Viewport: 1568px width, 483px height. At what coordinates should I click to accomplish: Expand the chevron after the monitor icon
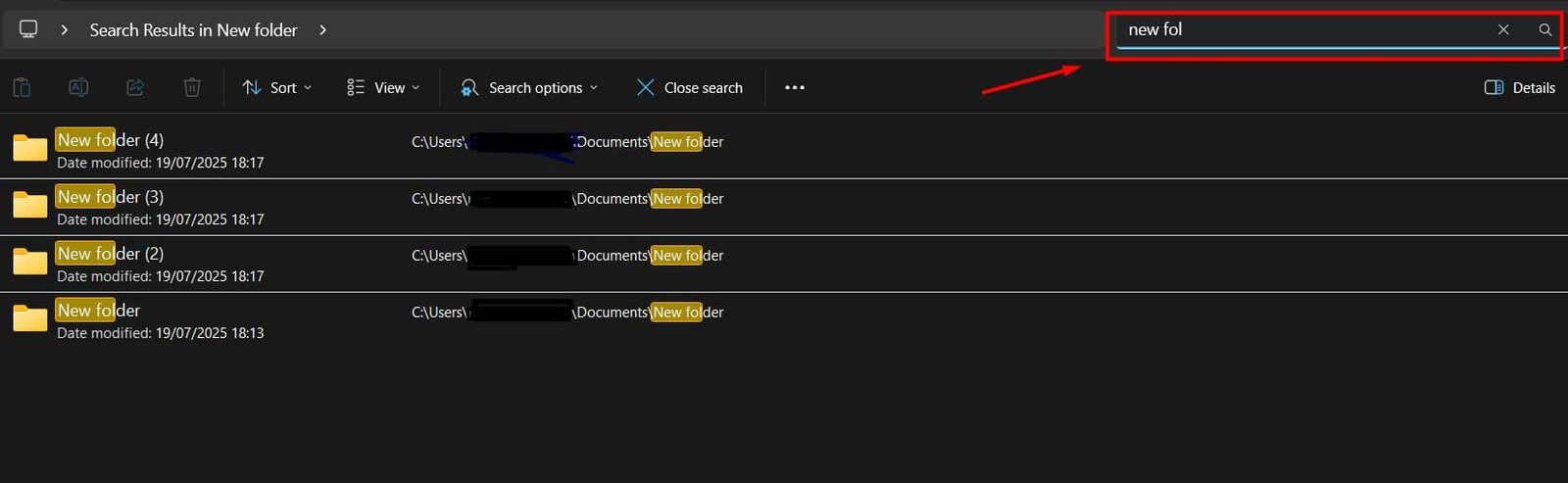tap(64, 30)
